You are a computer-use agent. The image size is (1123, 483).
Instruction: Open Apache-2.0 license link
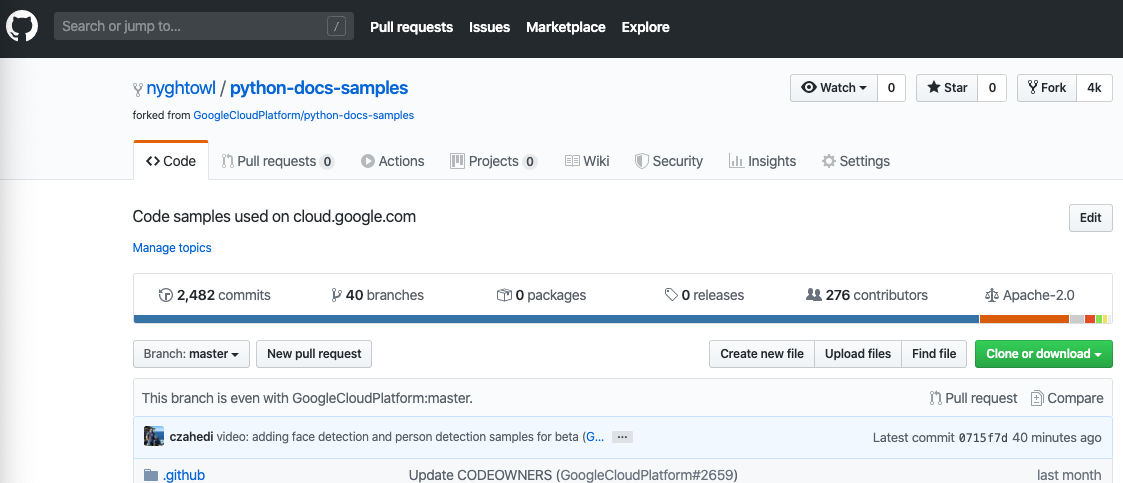tap(1030, 295)
